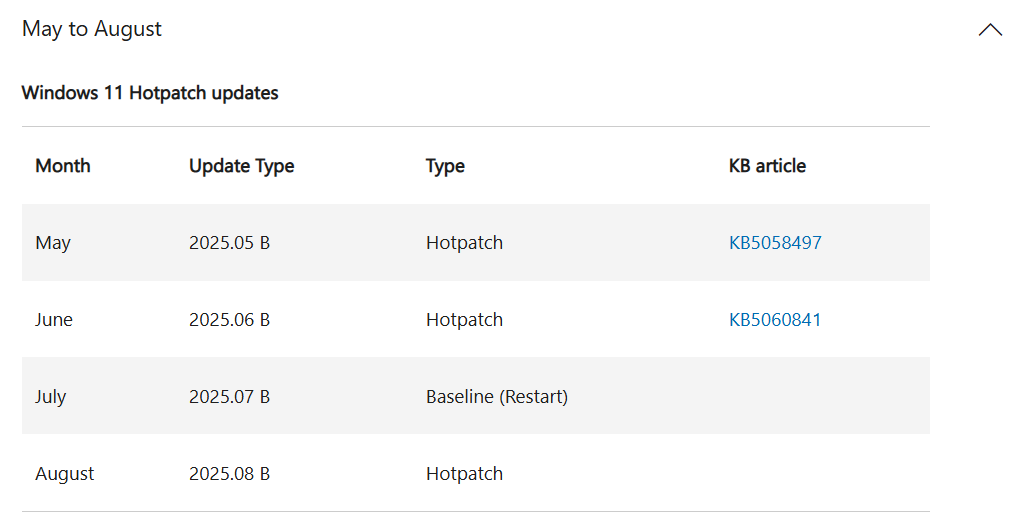Screen dimensions: 1018x532
Task: Toggle the May to August section heading
Action: [x=92, y=29]
